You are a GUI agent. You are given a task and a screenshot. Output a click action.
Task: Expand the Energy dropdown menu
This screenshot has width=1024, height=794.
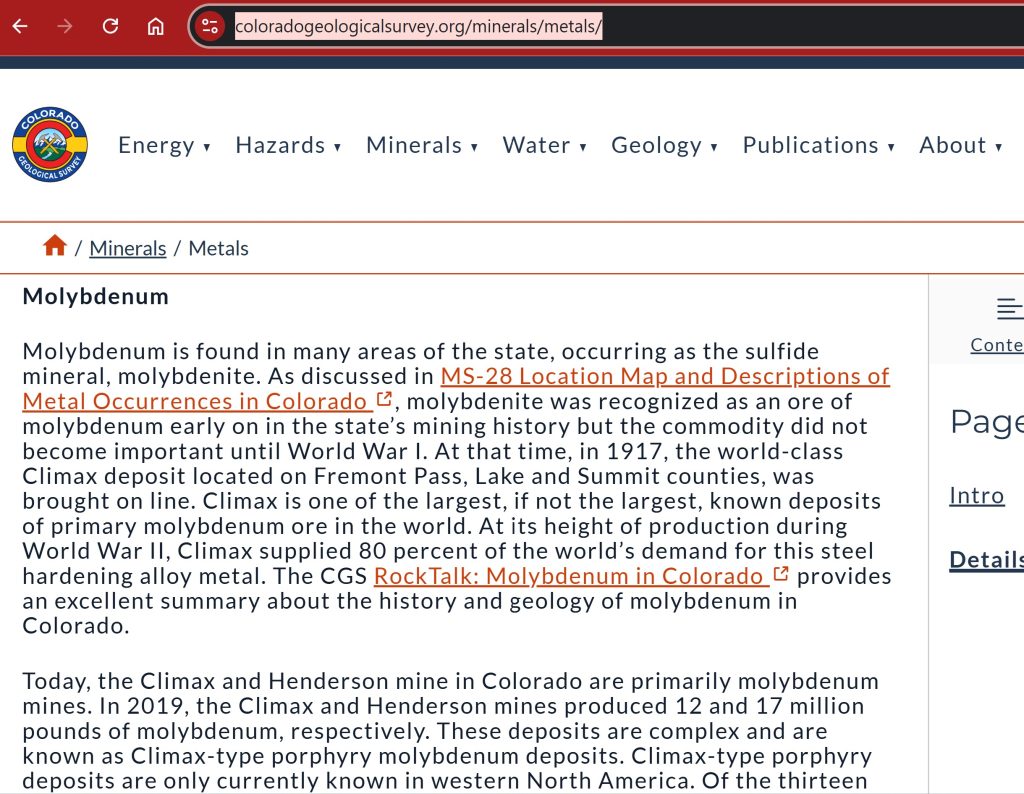click(x=164, y=146)
